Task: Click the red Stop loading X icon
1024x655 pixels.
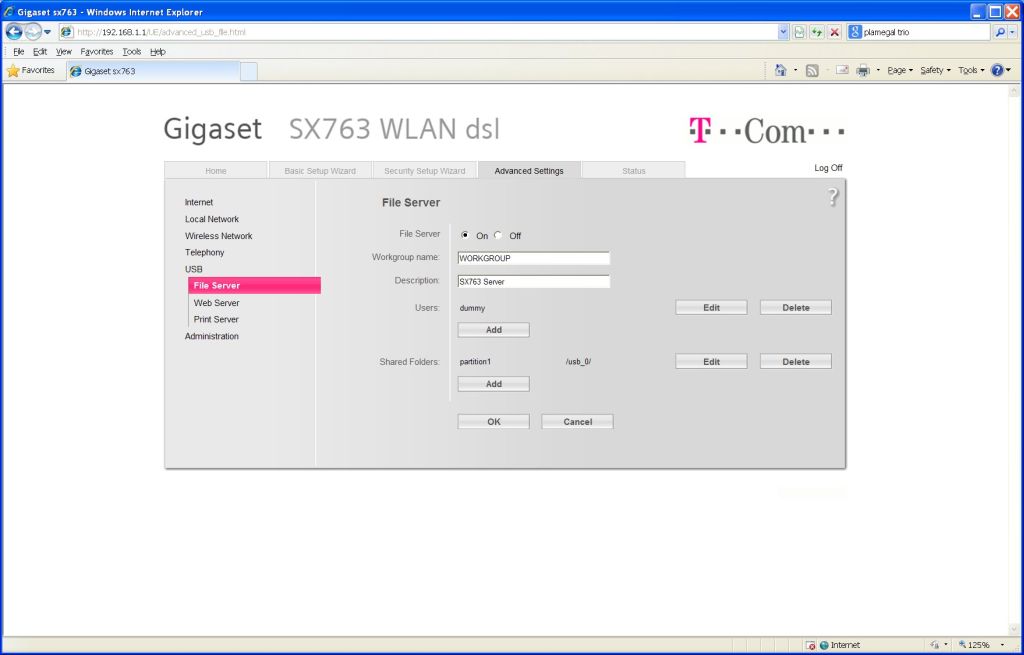Action: [834, 32]
